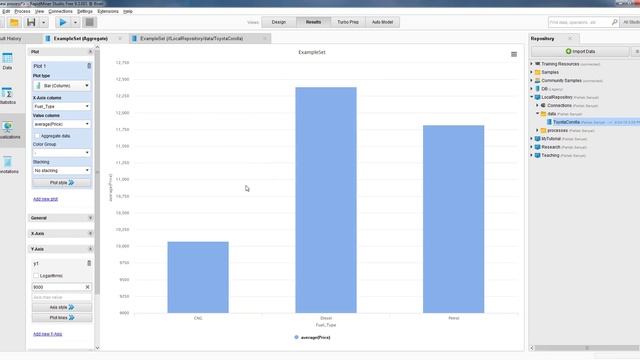Screen dimensions: 640x360
Task: Open the Plot type dropdown
Action: point(62,86)
